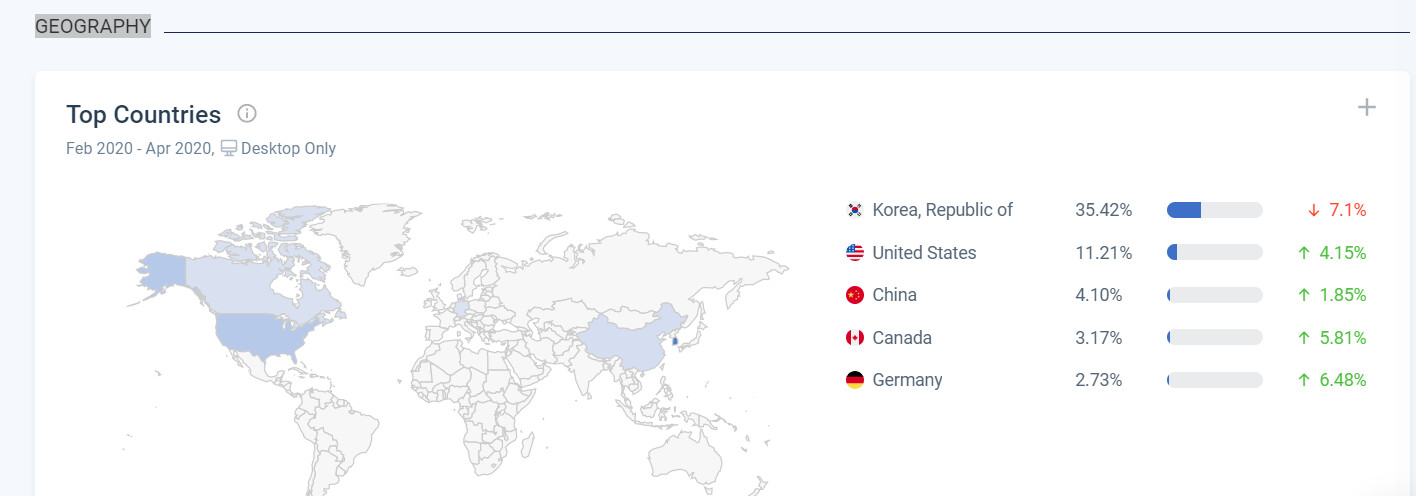This screenshot has width=1416, height=496.
Task: Click the red down arrow for Korea
Action: coord(1313,210)
